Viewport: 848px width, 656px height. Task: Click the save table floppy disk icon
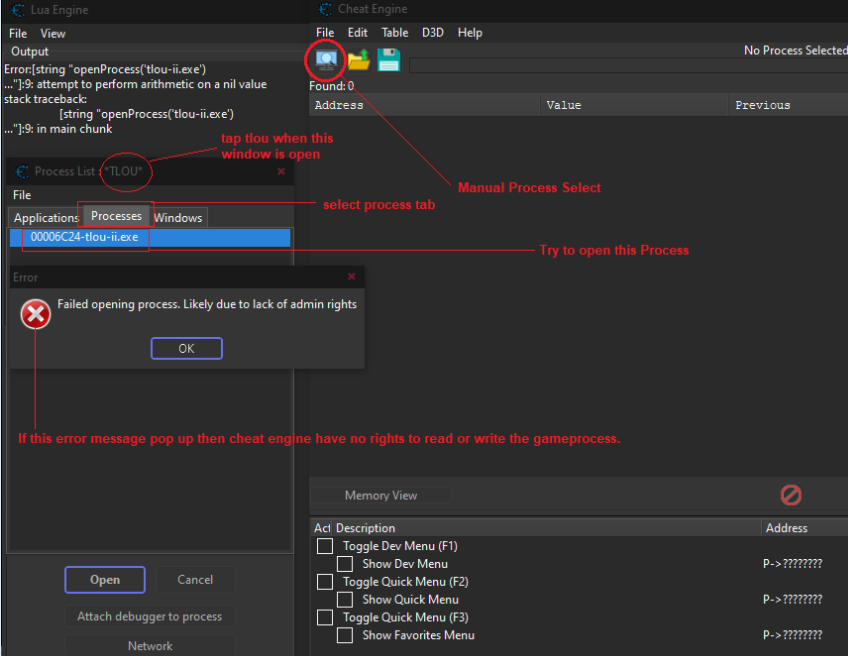(x=389, y=60)
